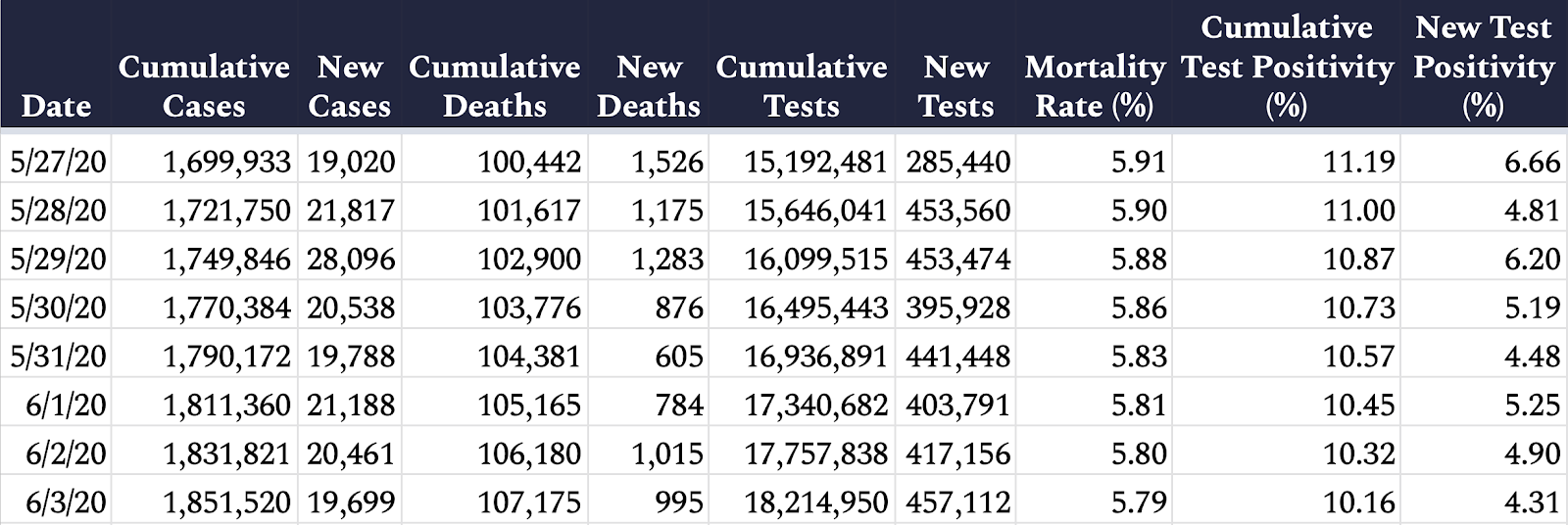Viewport: 1568px width, 525px height.
Task: Select the Mortality Rate (%) column header
Action: tap(1095, 85)
